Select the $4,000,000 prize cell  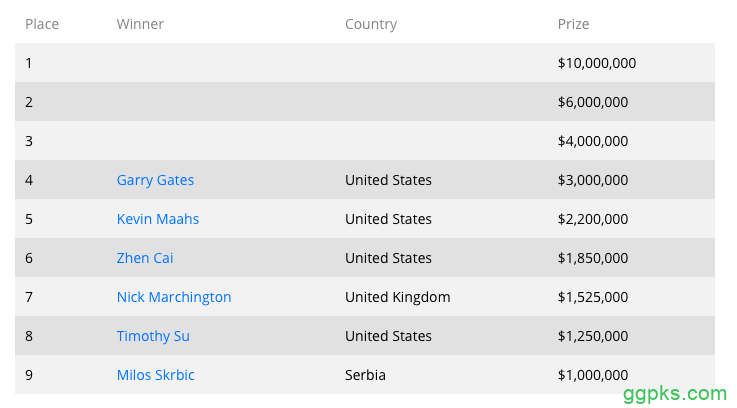pyautogui.click(x=593, y=141)
